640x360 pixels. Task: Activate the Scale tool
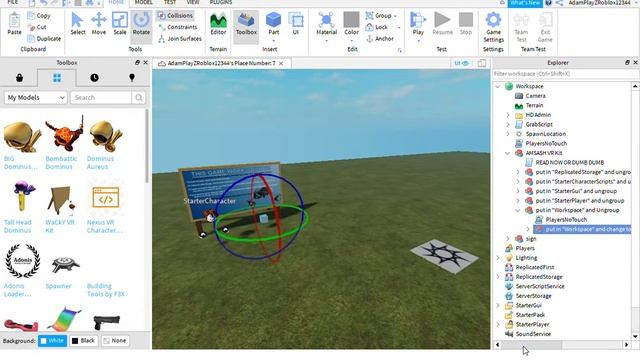[120, 24]
